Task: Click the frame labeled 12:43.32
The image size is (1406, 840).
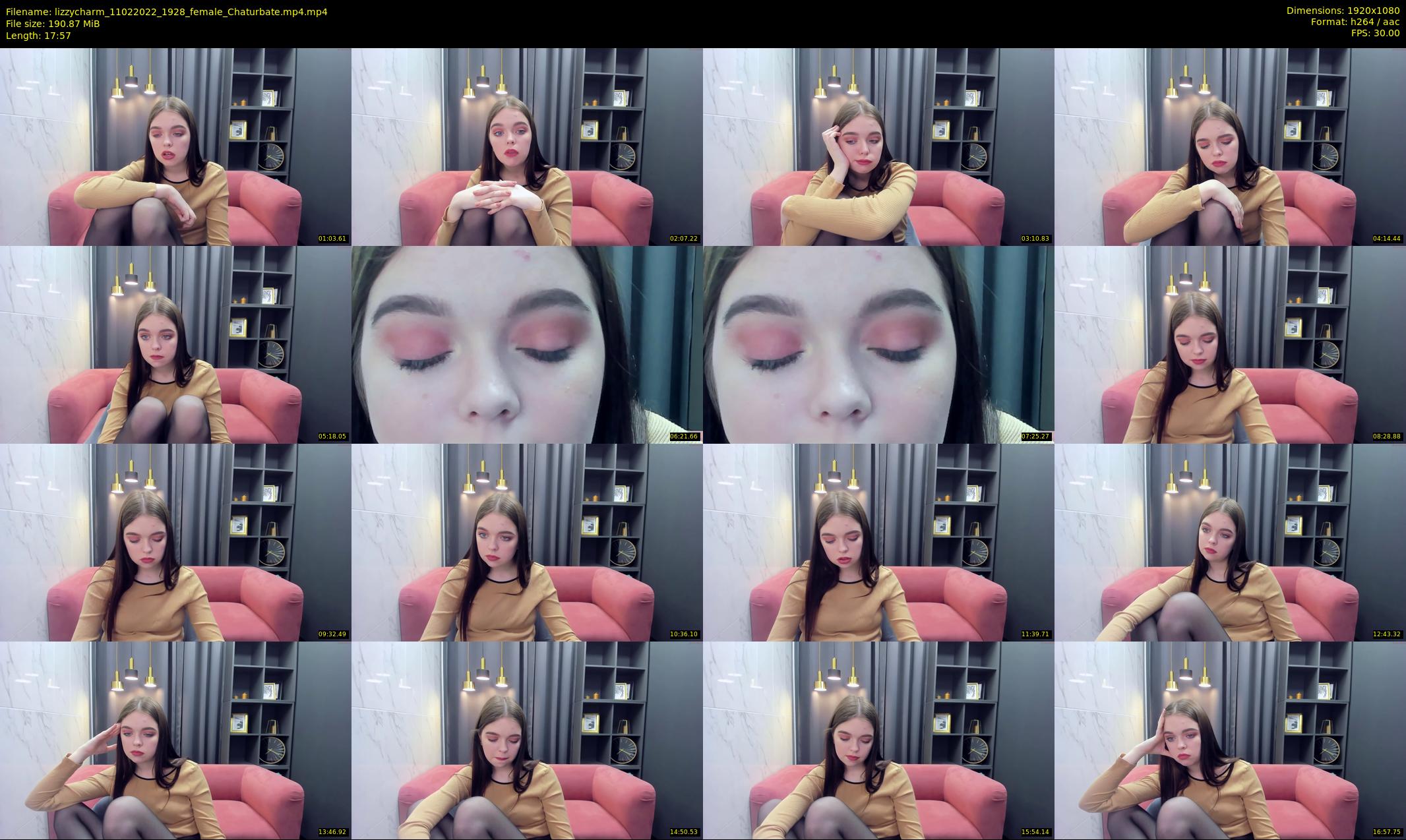Action: click(1230, 542)
